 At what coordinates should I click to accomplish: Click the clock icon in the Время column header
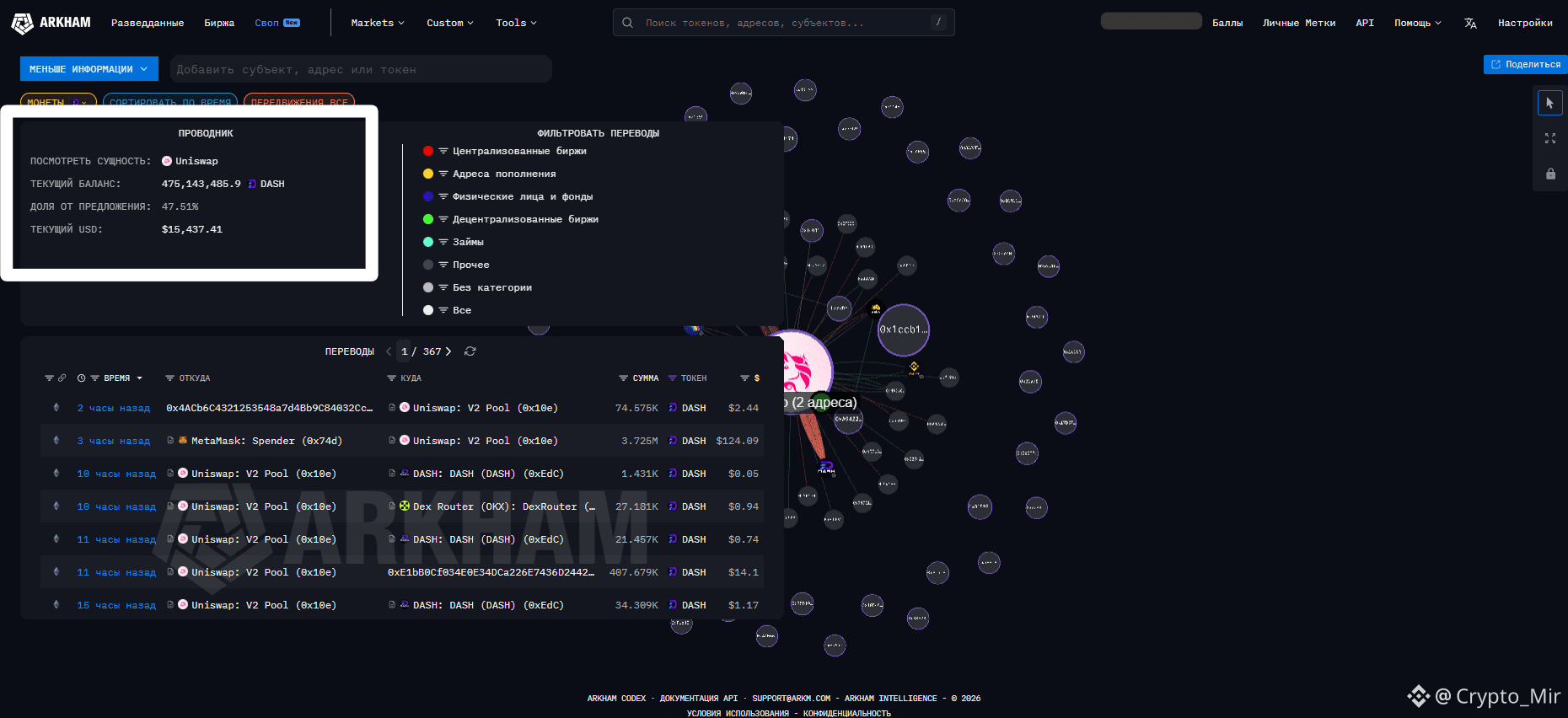(x=82, y=378)
